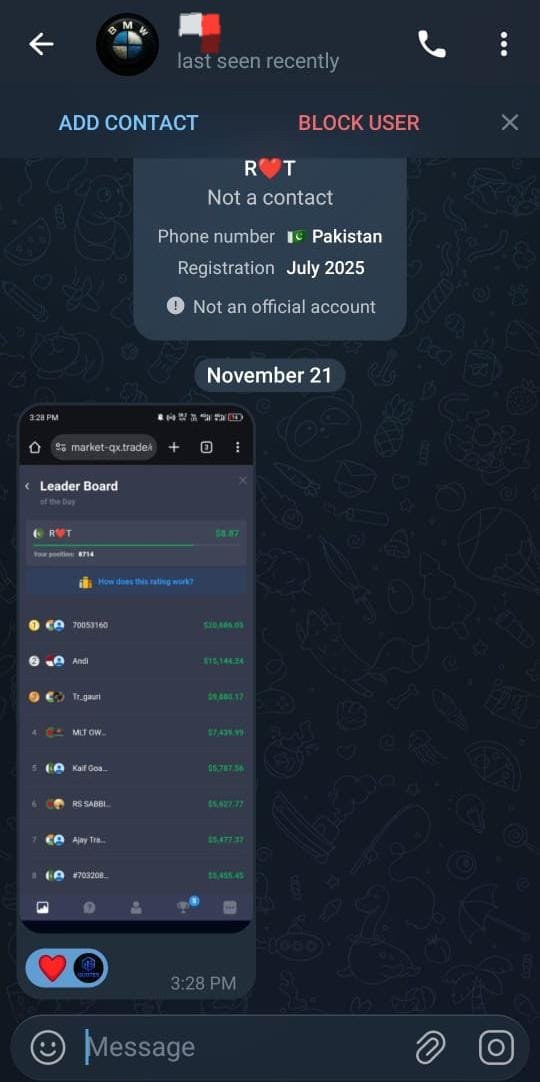Attach a file with paperclip icon
The width and height of the screenshot is (540, 1082).
pos(430,1047)
